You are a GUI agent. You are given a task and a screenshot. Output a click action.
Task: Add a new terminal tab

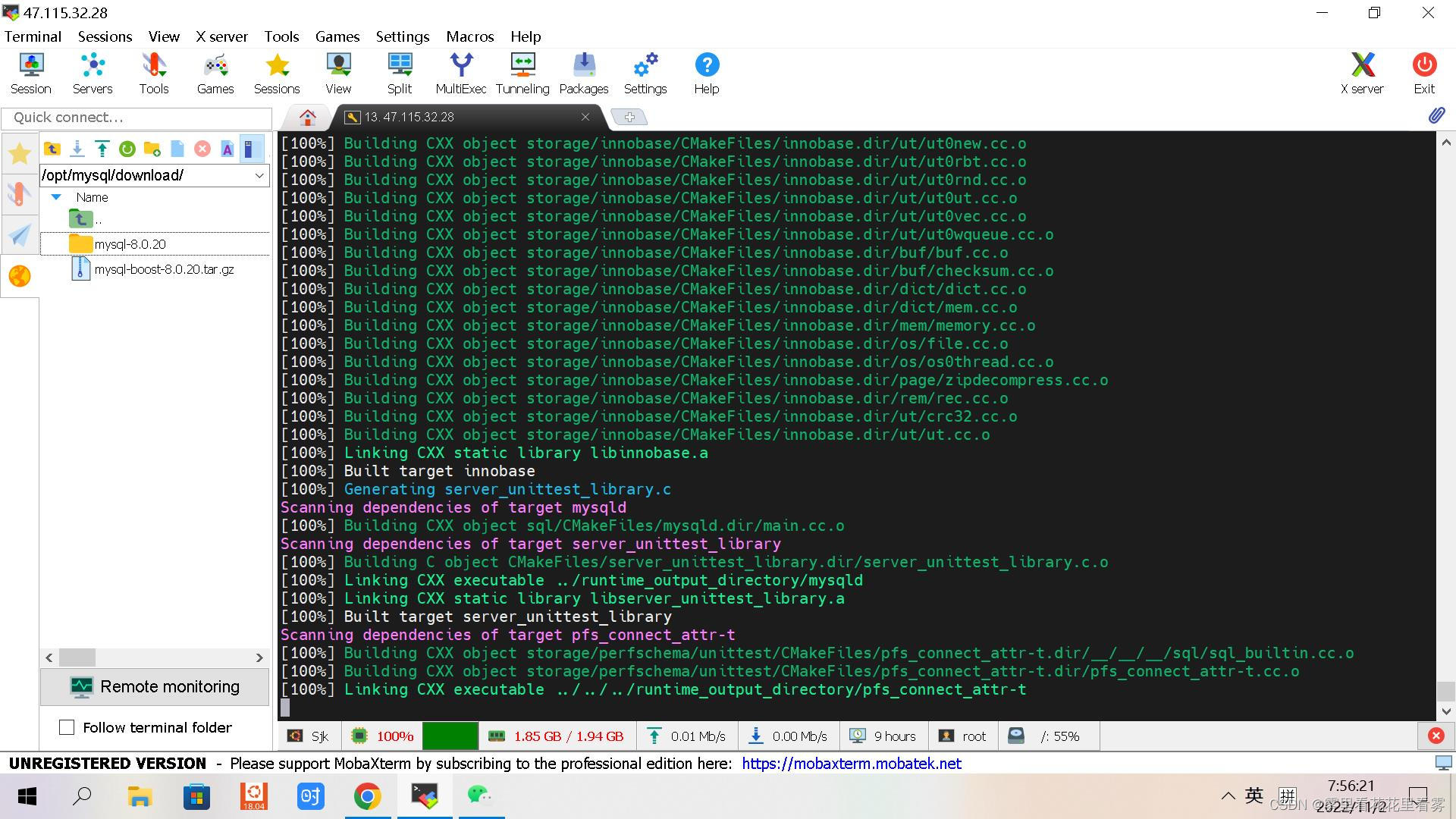629,117
